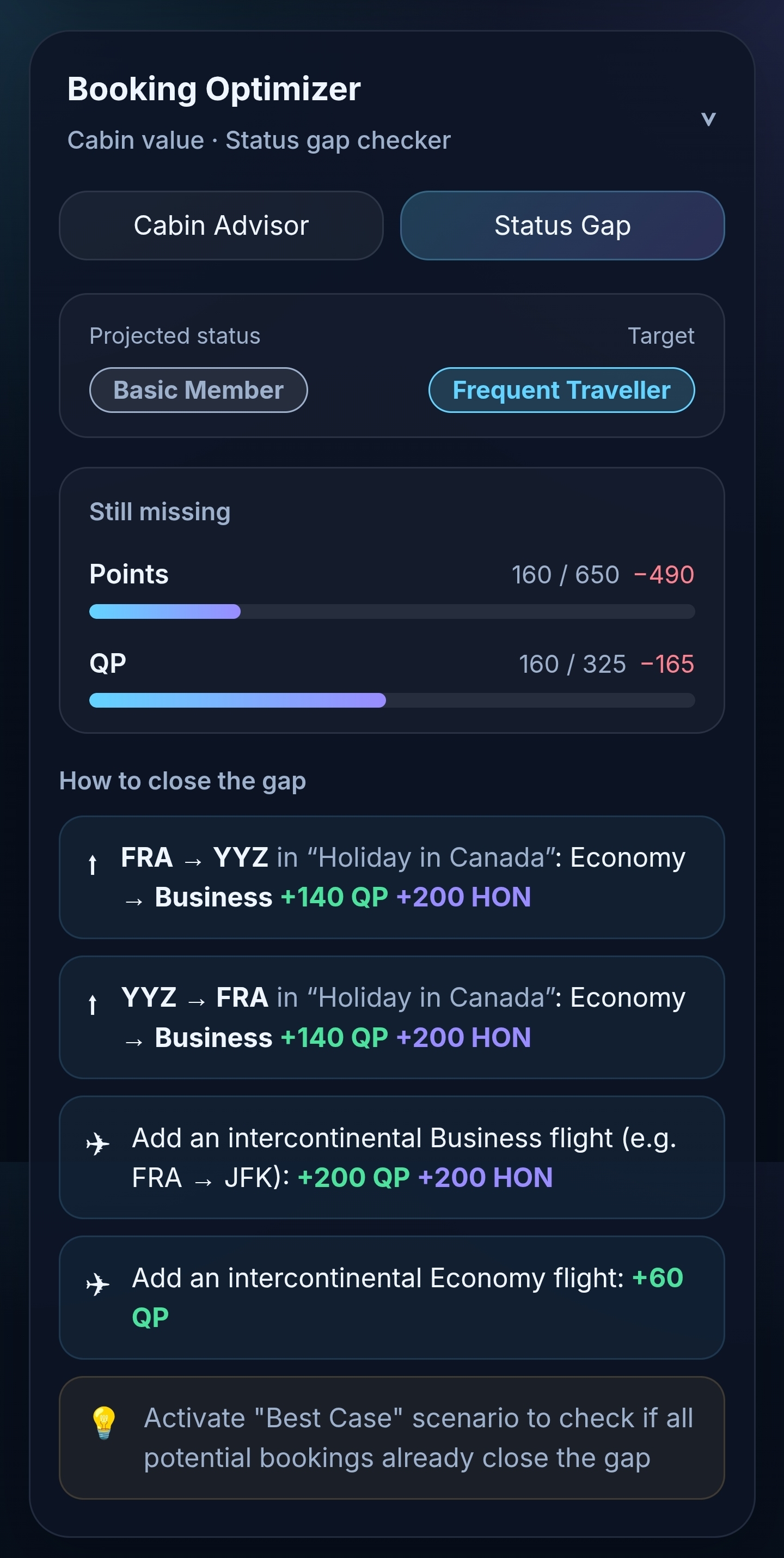Click the upgrade arrow icon on YYZ → FRA suggestion
This screenshot has width=784, height=1558.
pos(92,1006)
